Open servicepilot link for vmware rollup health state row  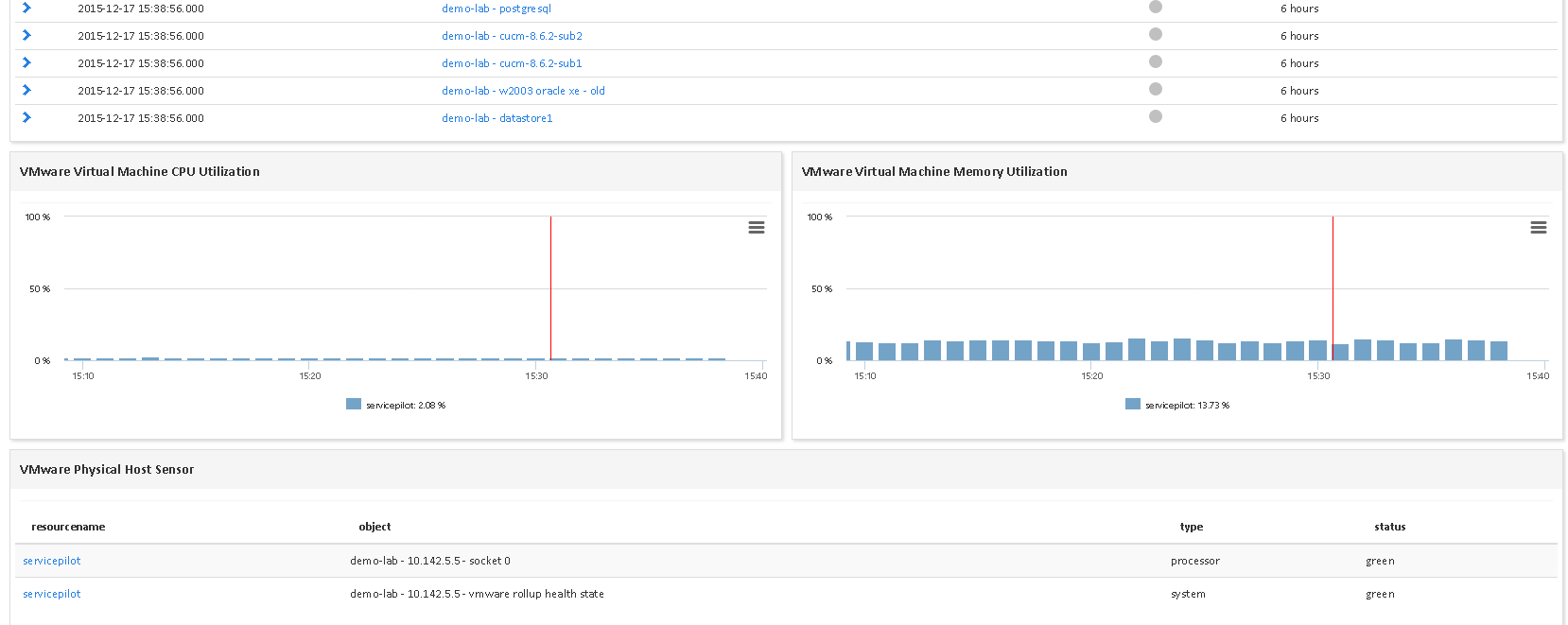[52, 594]
